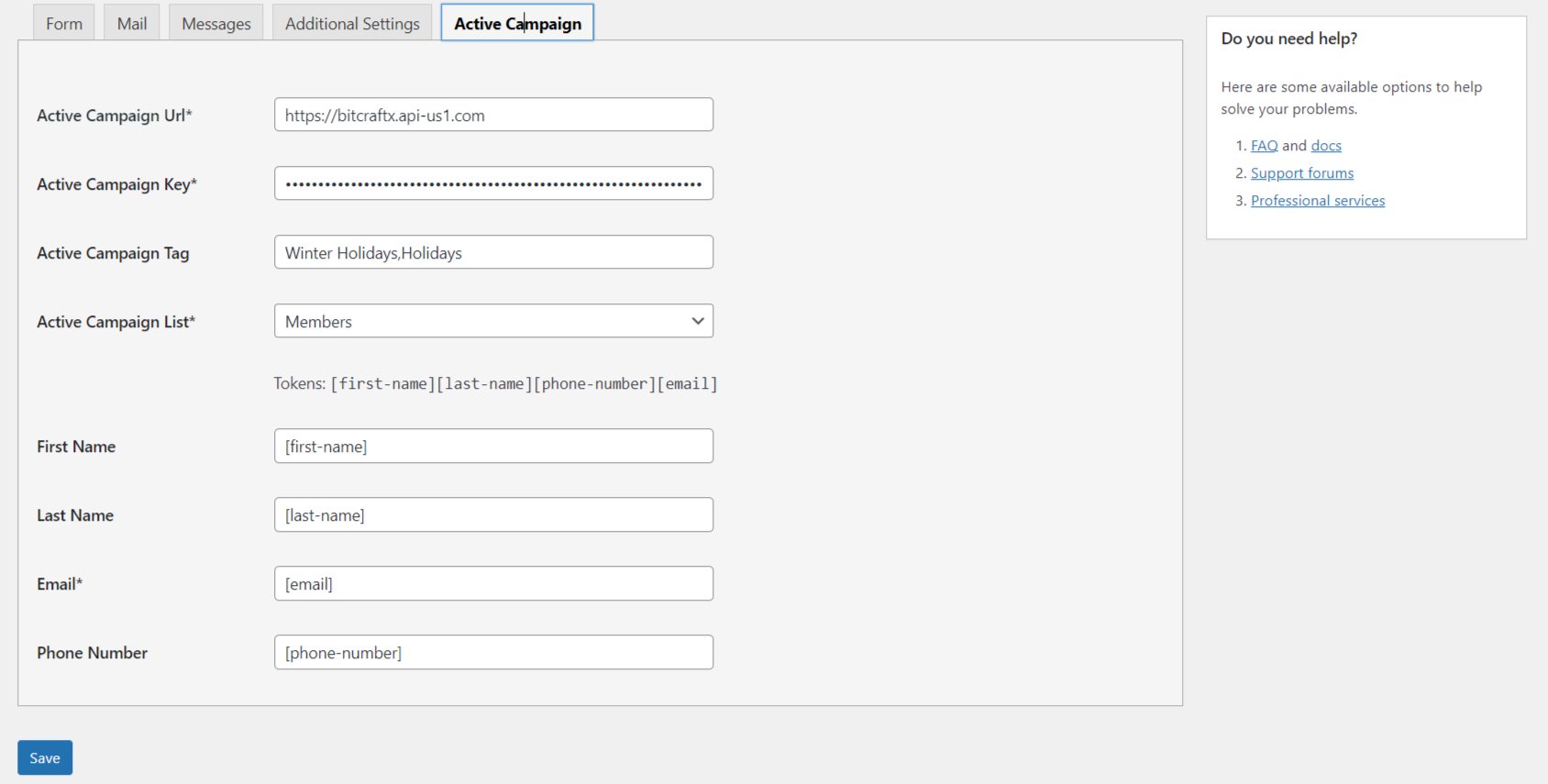Click the 'Phone Number' label

point(92,653)
